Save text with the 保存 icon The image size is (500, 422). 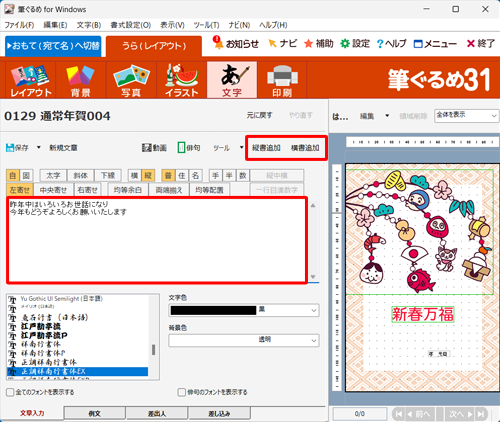[17, 148]
